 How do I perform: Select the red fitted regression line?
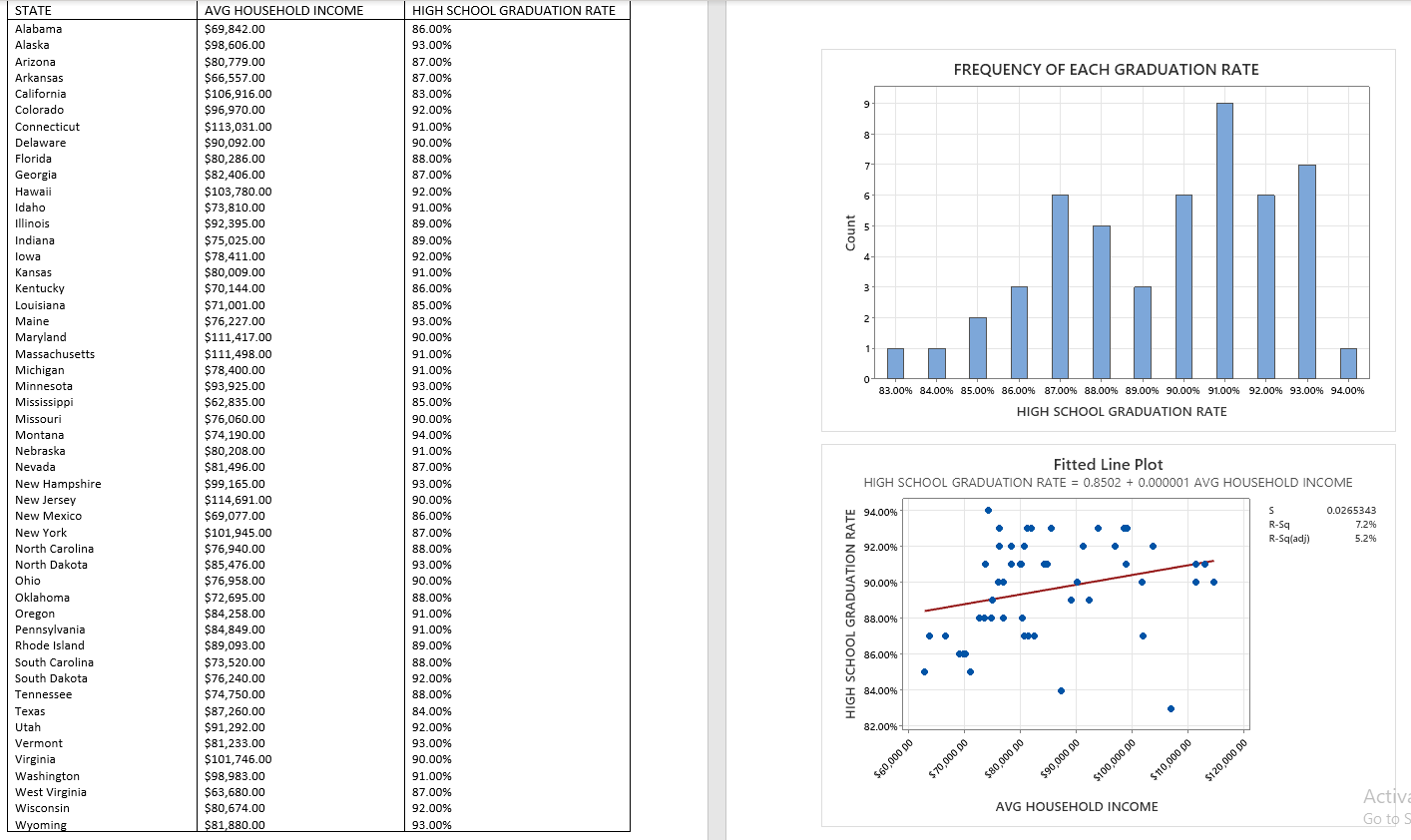pyautogui.click(x=1069, y=586)
